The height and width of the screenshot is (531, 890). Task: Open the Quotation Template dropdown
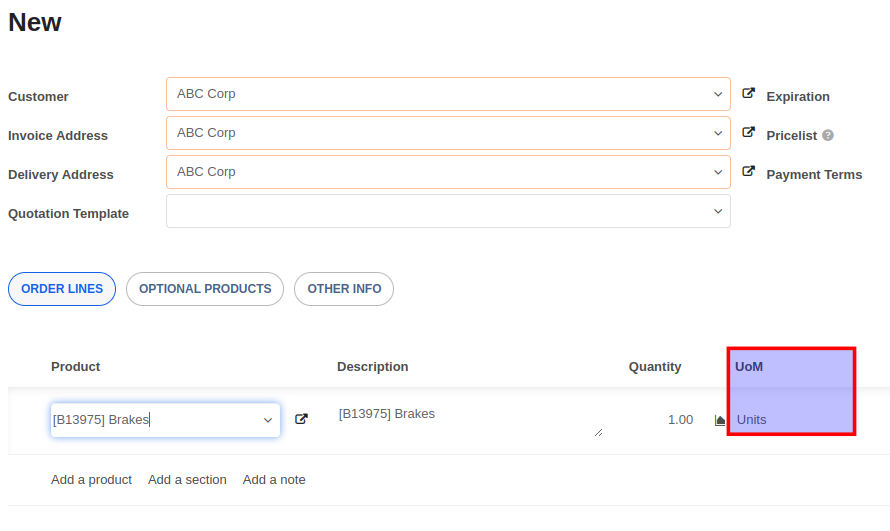click(x=717, y=211)
